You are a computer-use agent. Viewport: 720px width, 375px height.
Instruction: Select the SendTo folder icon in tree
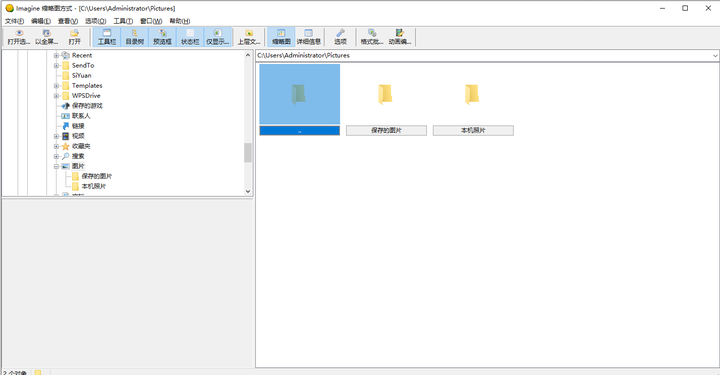click(66, 65)
